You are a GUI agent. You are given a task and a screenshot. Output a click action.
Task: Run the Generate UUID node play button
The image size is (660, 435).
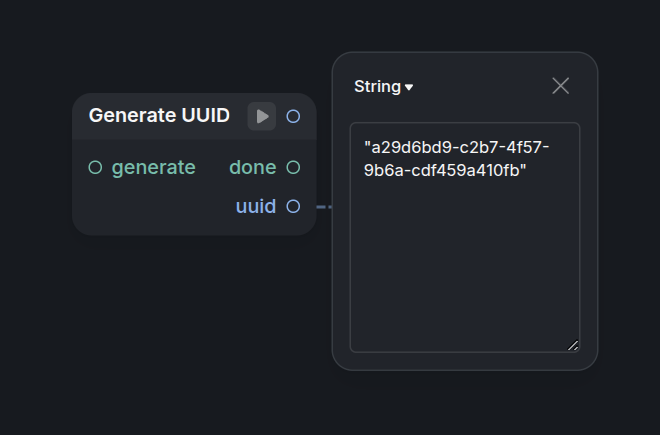[261, 116]
